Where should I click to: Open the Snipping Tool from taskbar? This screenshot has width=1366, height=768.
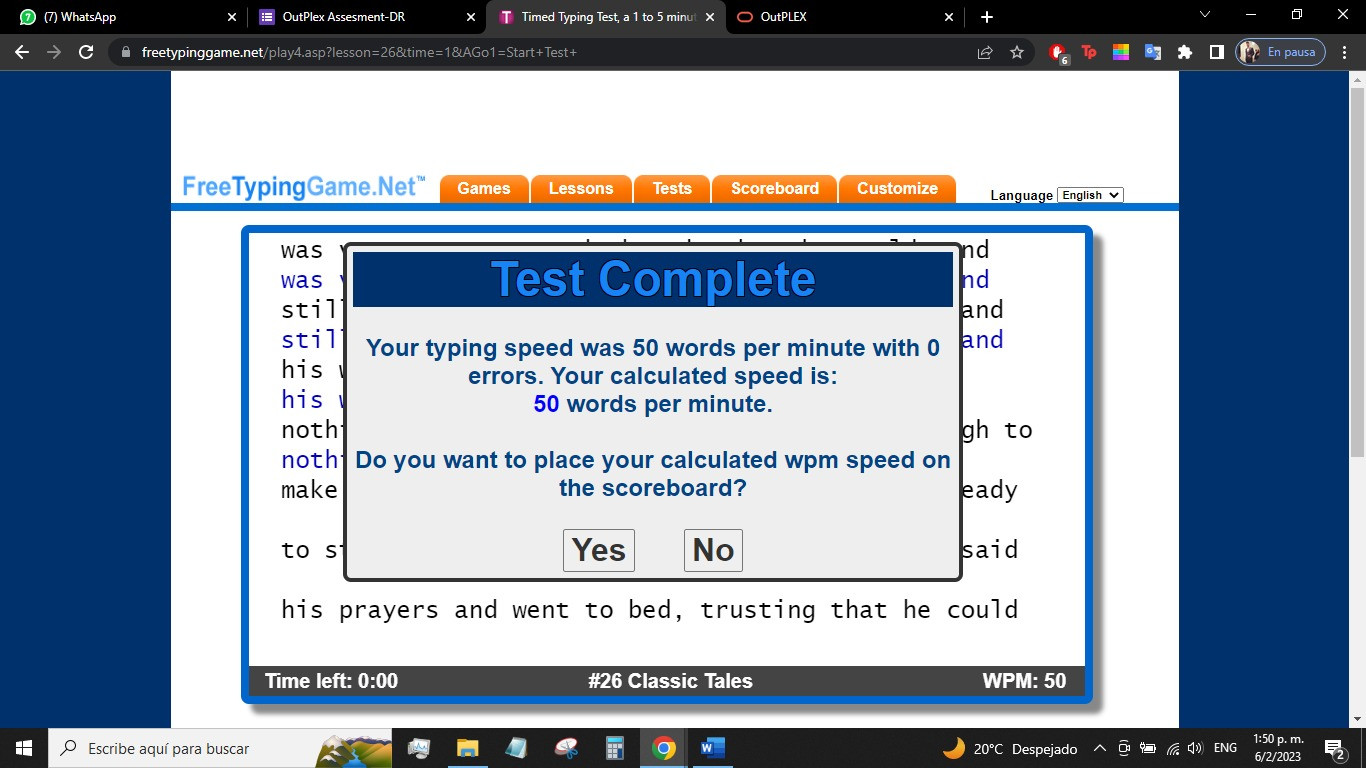(x=565, y=748)
